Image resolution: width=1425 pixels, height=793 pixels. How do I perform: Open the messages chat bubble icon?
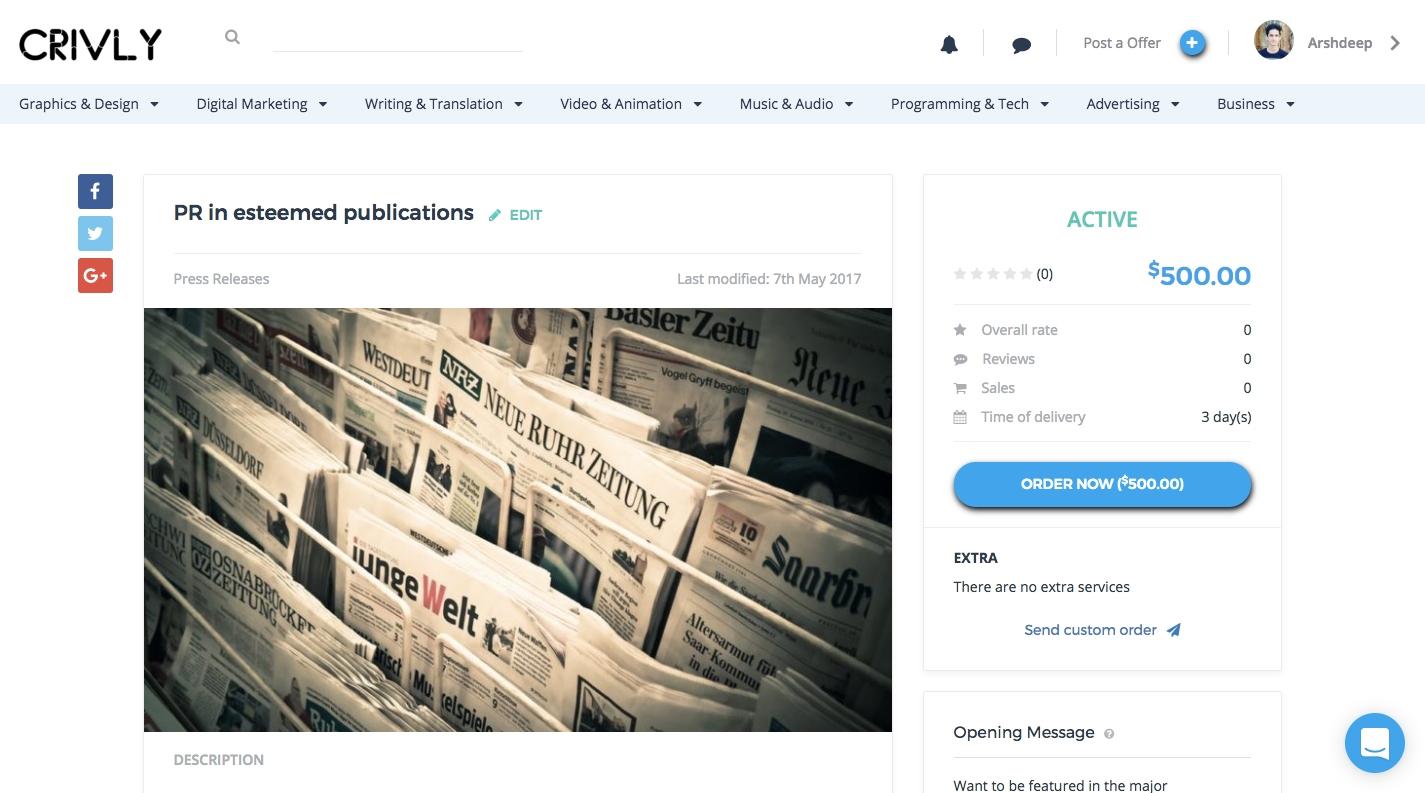tap(1021, 44)
